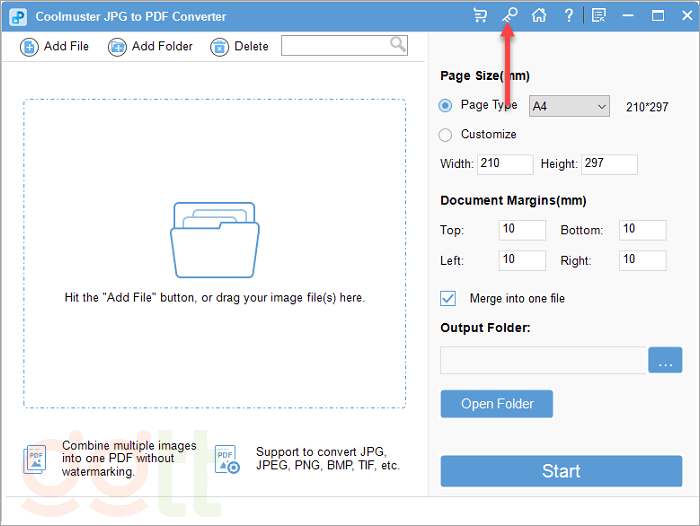Click the feedback form icon in title bar

pyautogui.click(x=599, y=15)
